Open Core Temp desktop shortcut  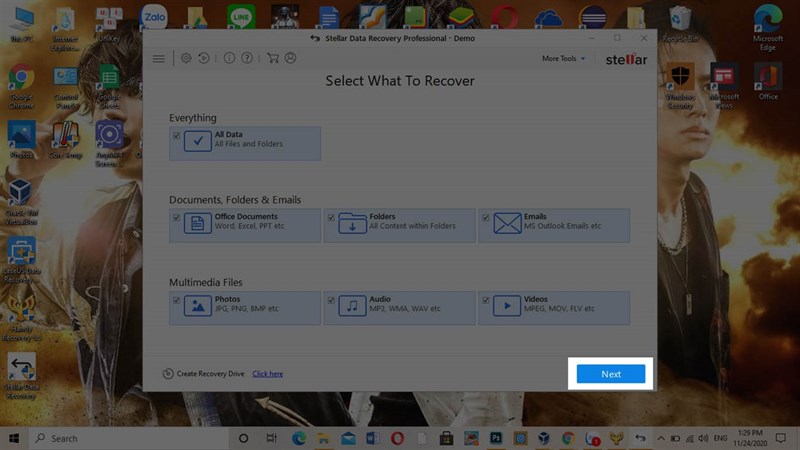pos(65,140)
